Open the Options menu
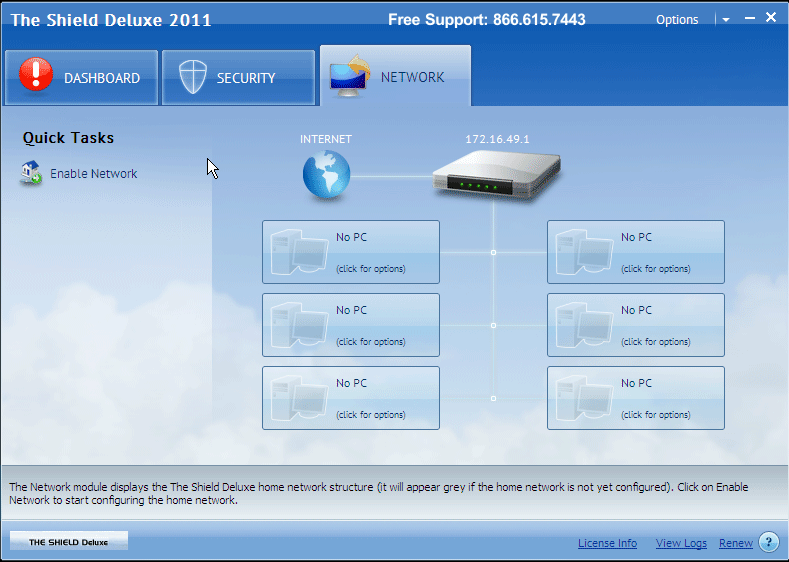Image resolution: width=789 pixels, height=562 pixels. coord(677,20)
